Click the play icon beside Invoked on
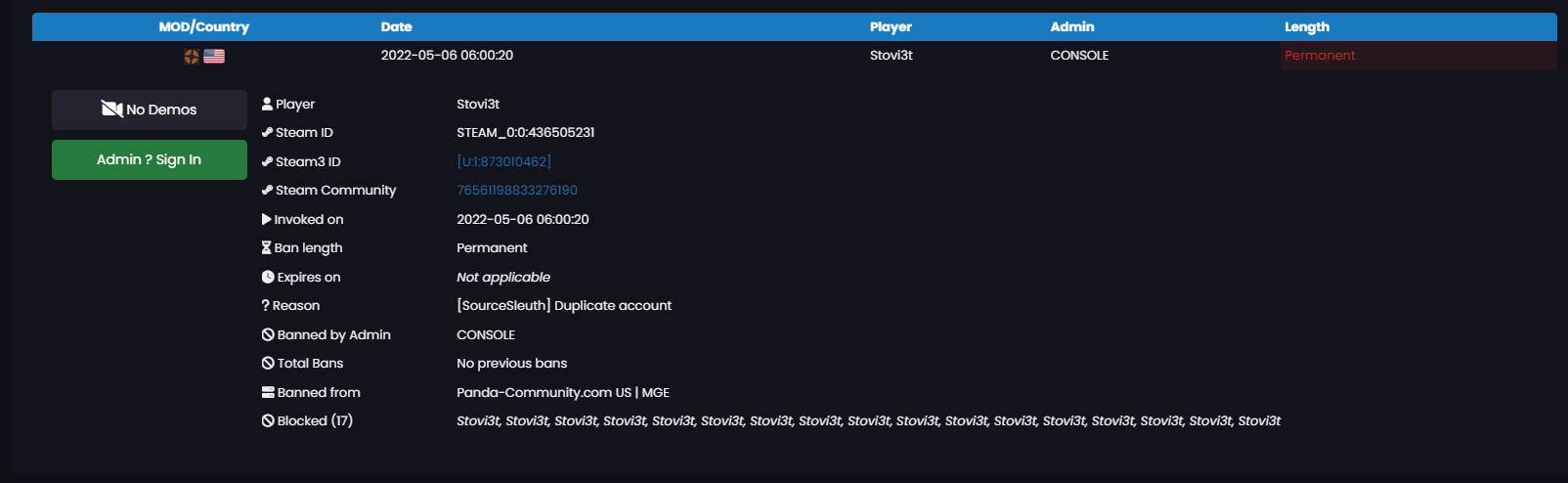 point(267,220)
